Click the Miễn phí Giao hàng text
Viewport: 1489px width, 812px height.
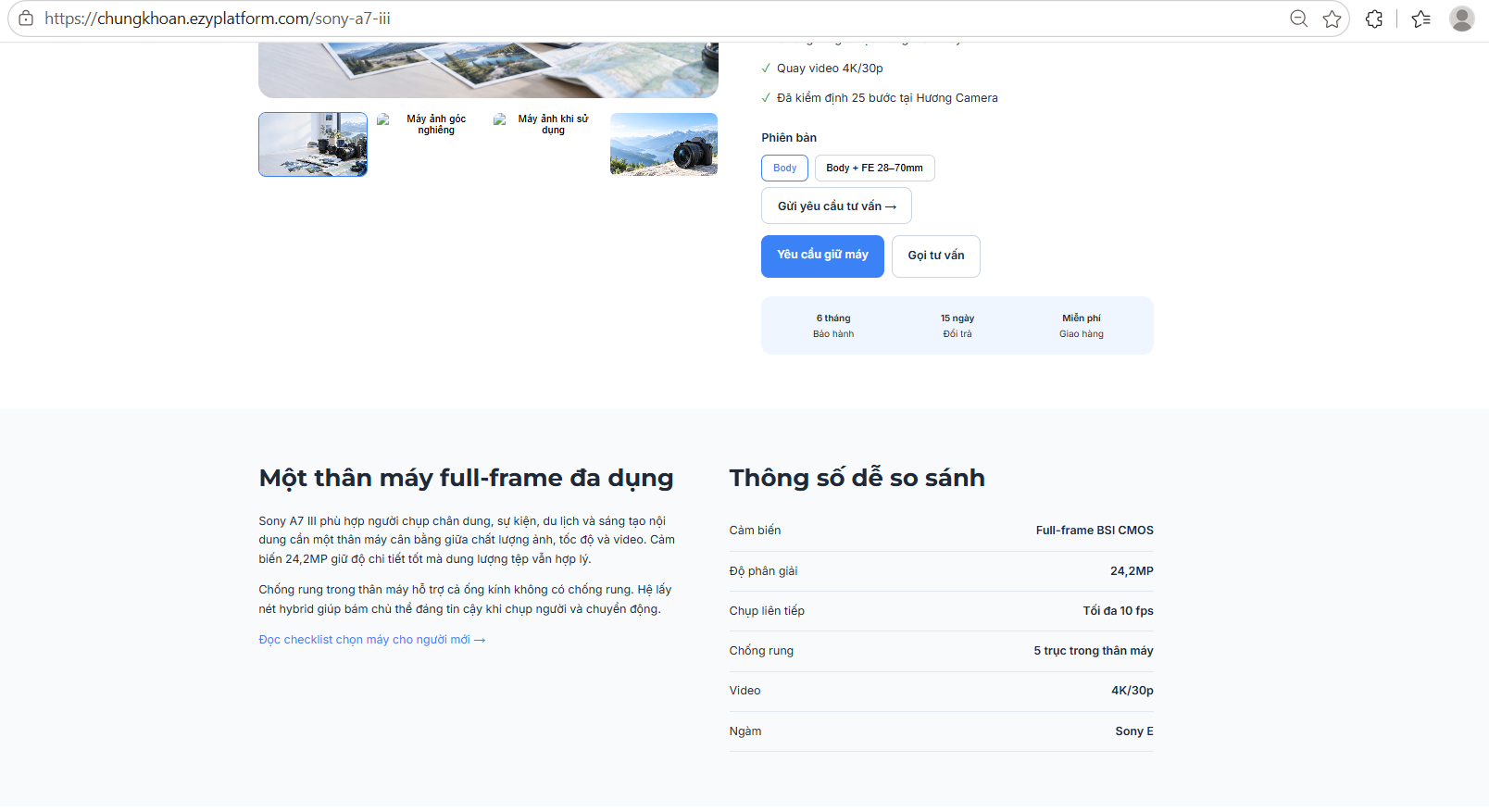1082,326
